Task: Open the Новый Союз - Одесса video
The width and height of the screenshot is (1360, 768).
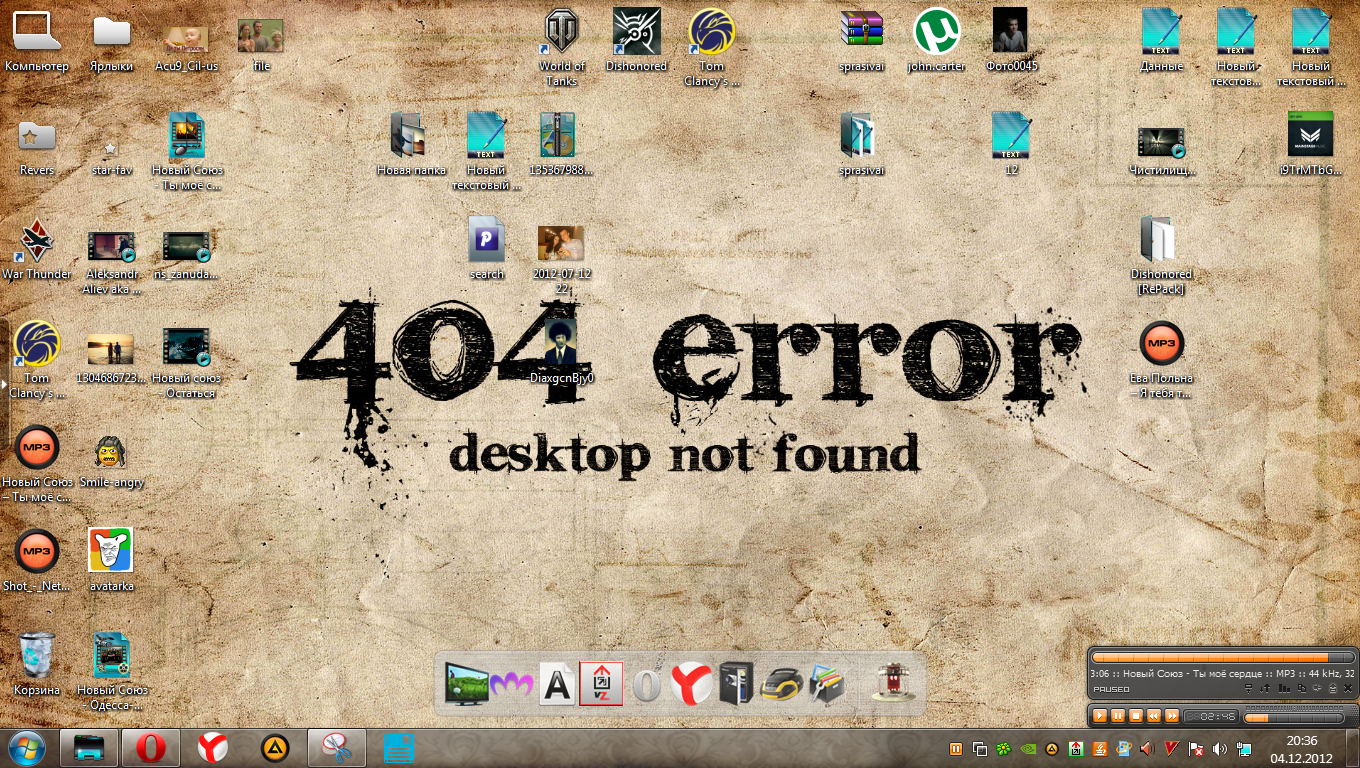Action: [112, 671]
